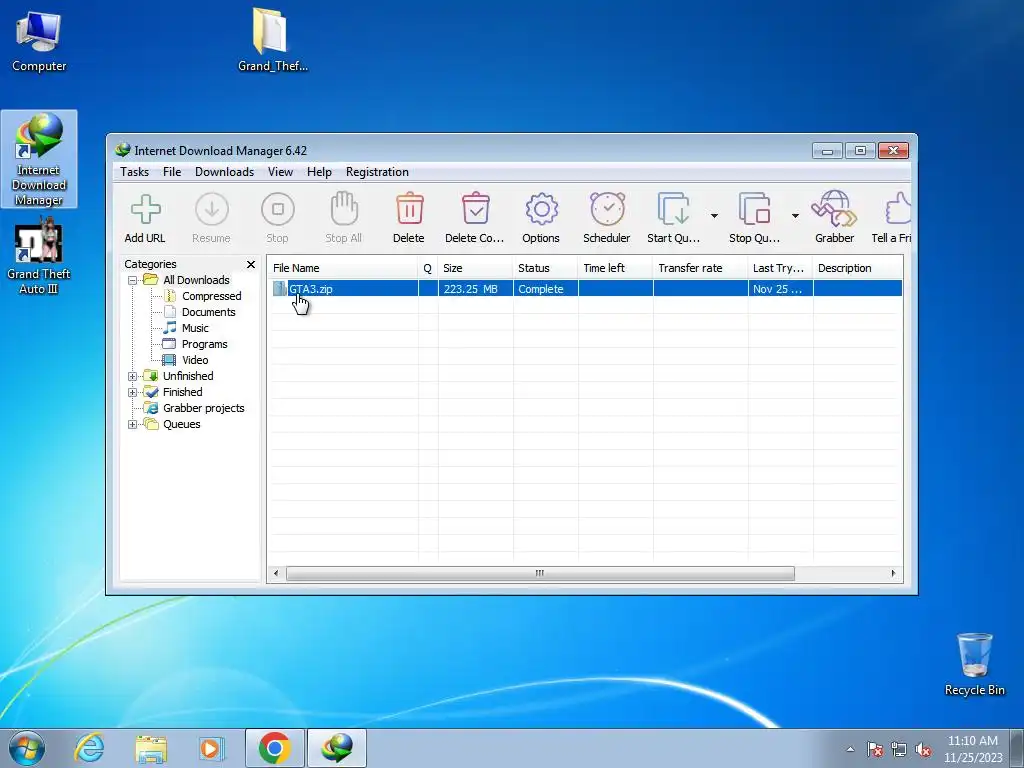This screenshot has height=768, width=1024.
Task: Select the Queues folder label
Action: click(182, 424)
